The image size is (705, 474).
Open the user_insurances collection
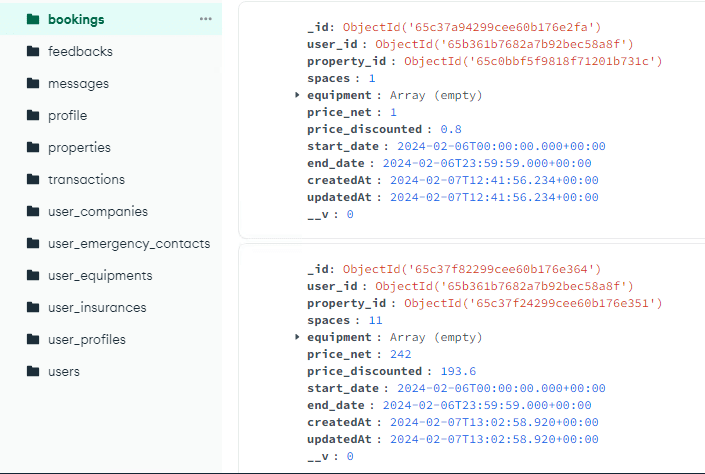(x=97, y=307)
